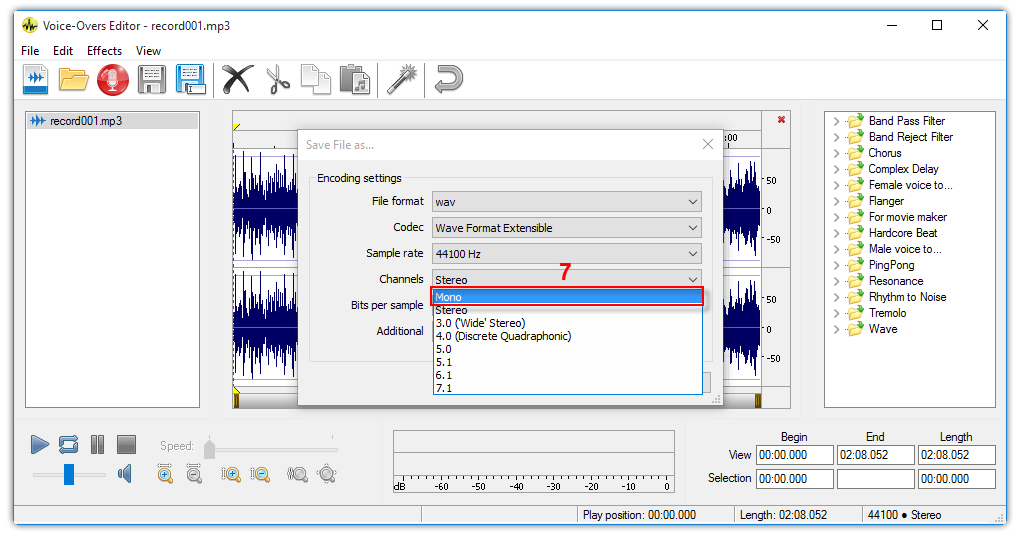The image size is (1020, 535).
Task: Save the file with the floppy disk icon
Action: [152, 79]
